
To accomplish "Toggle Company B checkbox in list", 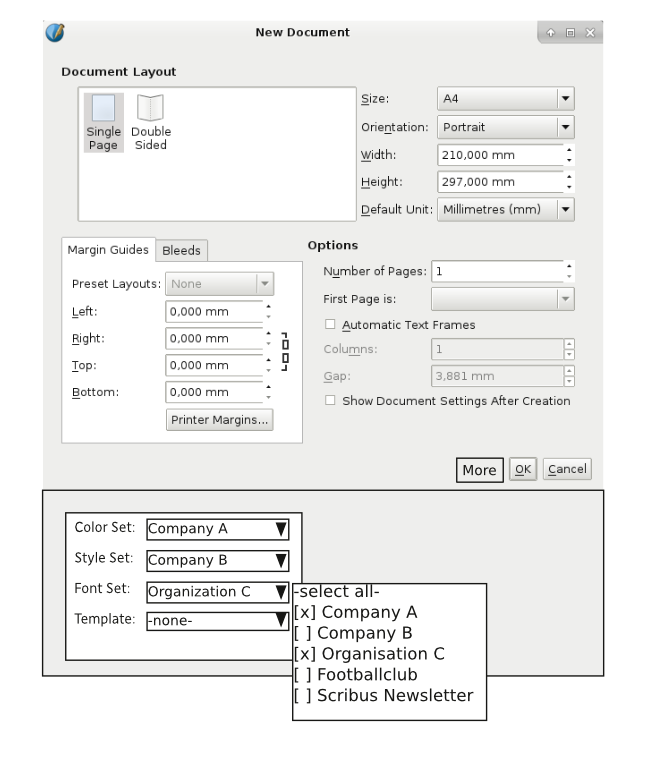I will (x=303, y=633).
